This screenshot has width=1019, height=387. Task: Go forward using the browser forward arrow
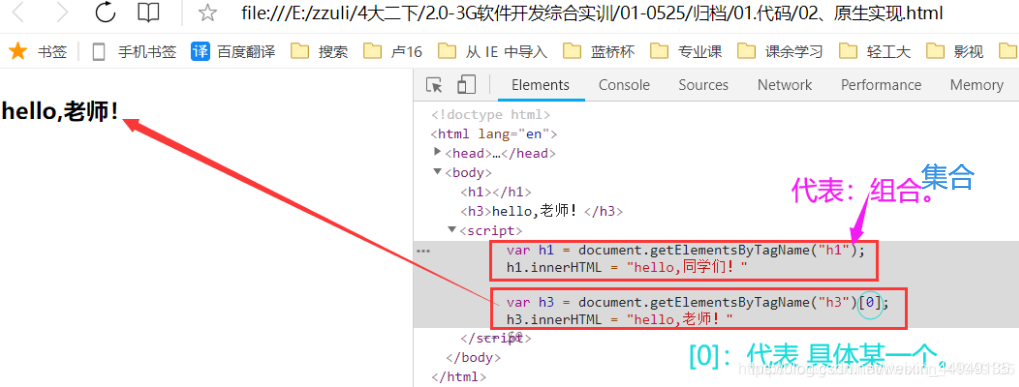click(62, 12)
